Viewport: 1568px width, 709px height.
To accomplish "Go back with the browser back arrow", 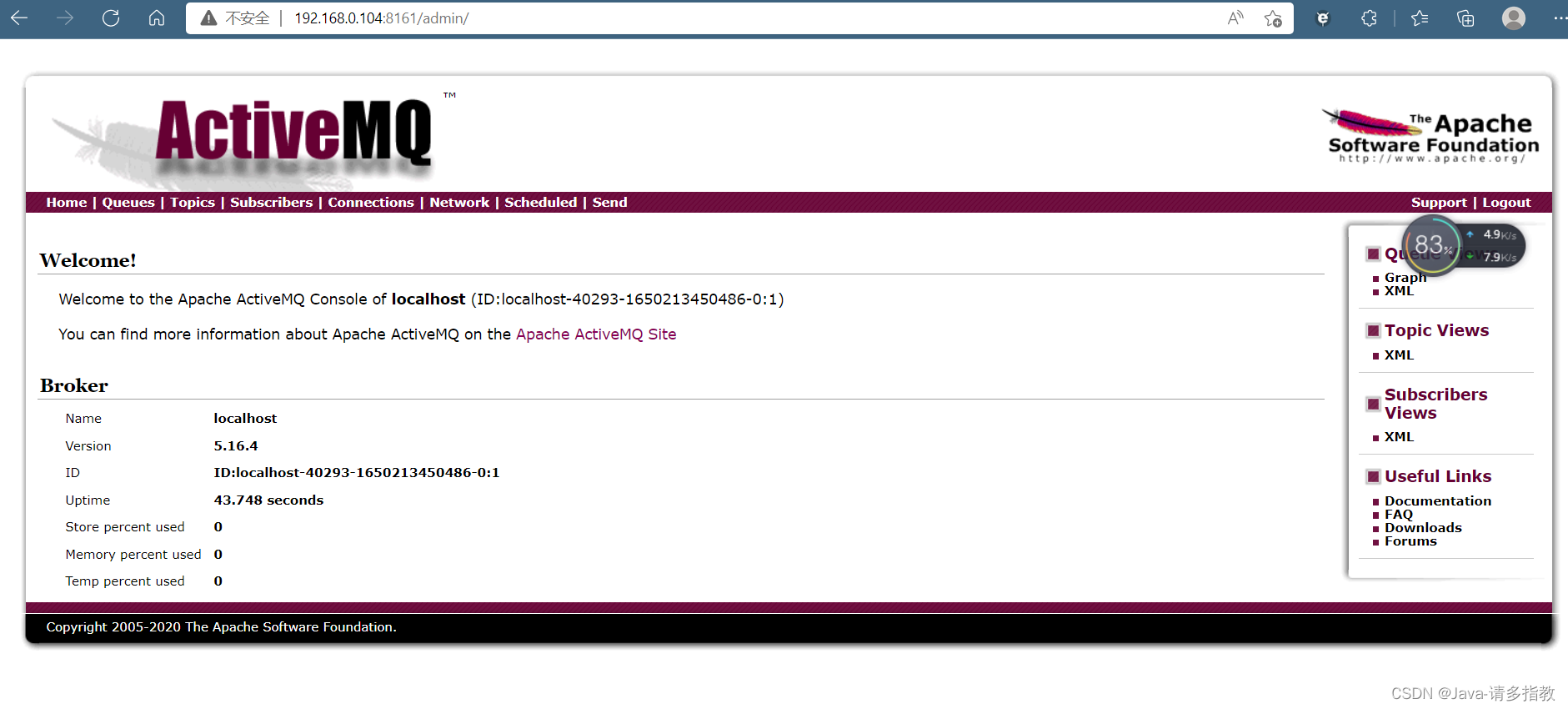I will (19, 18).
